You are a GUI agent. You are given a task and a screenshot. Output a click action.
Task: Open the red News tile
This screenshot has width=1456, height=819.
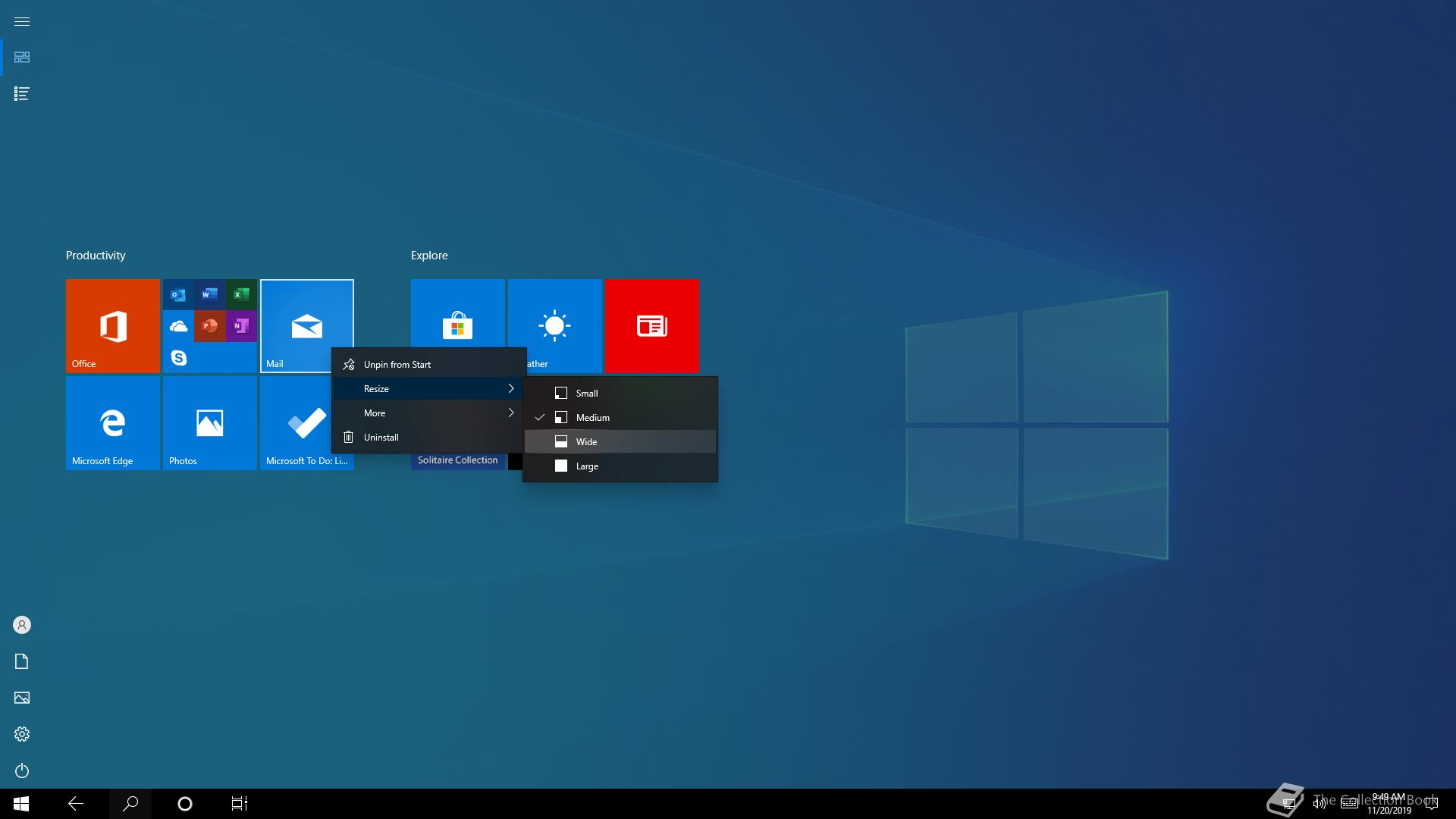pos(652,326)
